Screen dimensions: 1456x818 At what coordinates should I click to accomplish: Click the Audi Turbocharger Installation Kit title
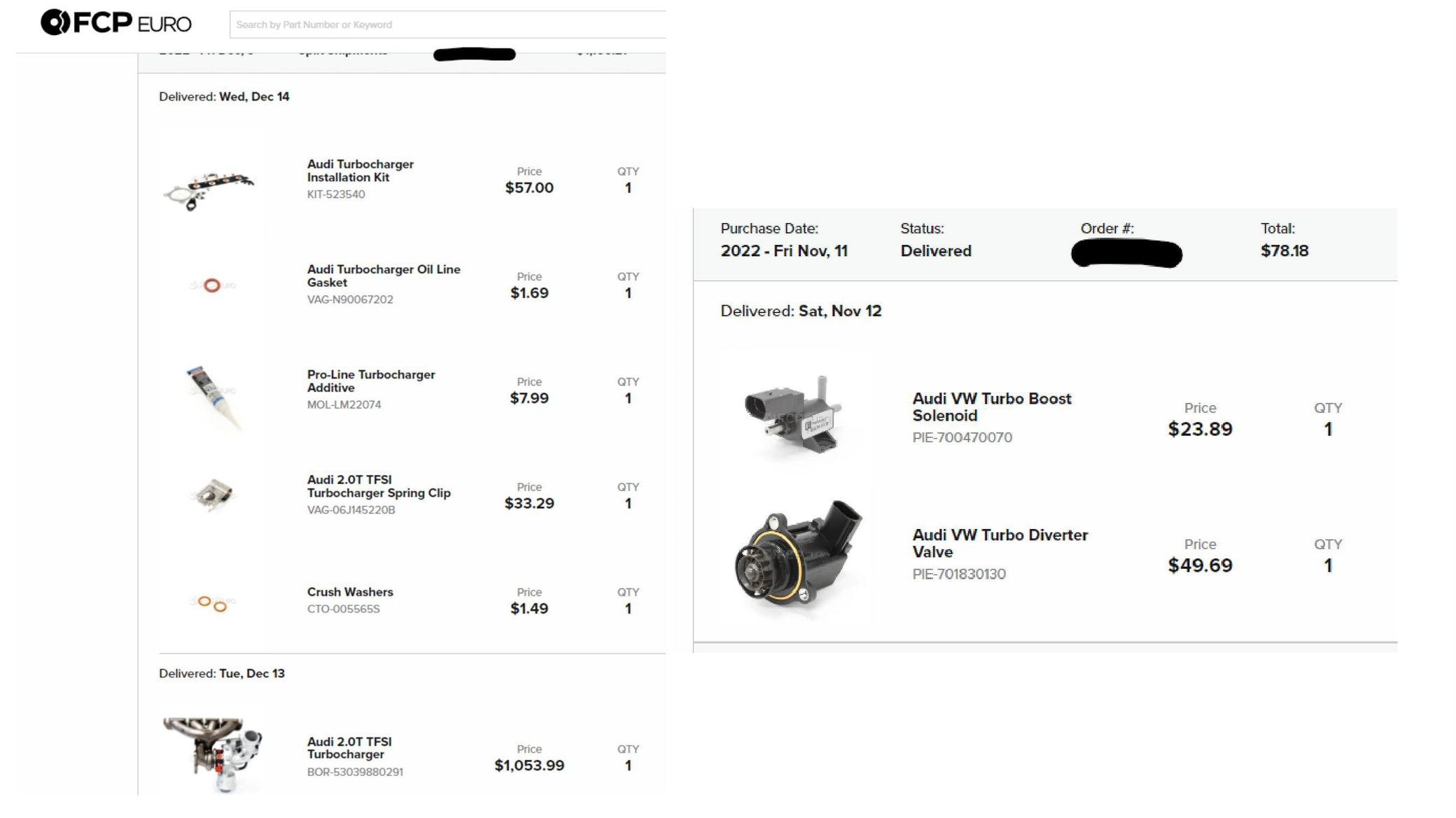pos(360,171)
